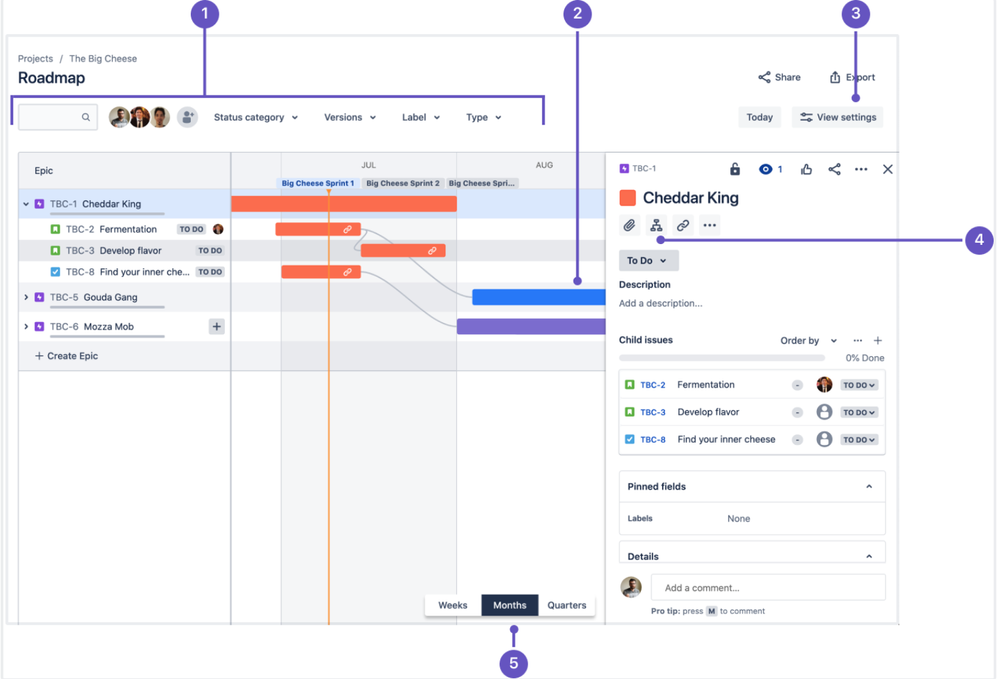This screenshot has width=999, height=679.
Task: Click the dependency link icon on Develop flavor bar
Action: pyautogui.click(x=432, y=251)
